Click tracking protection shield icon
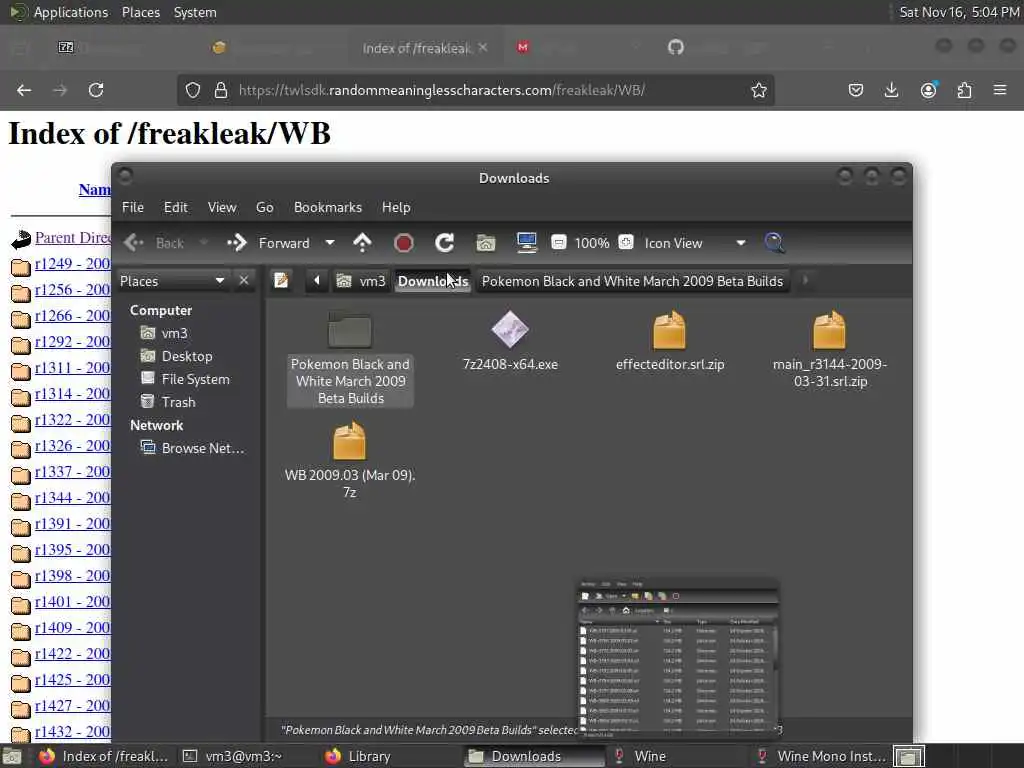This screenshot has height=768, width=1024. 193,90
